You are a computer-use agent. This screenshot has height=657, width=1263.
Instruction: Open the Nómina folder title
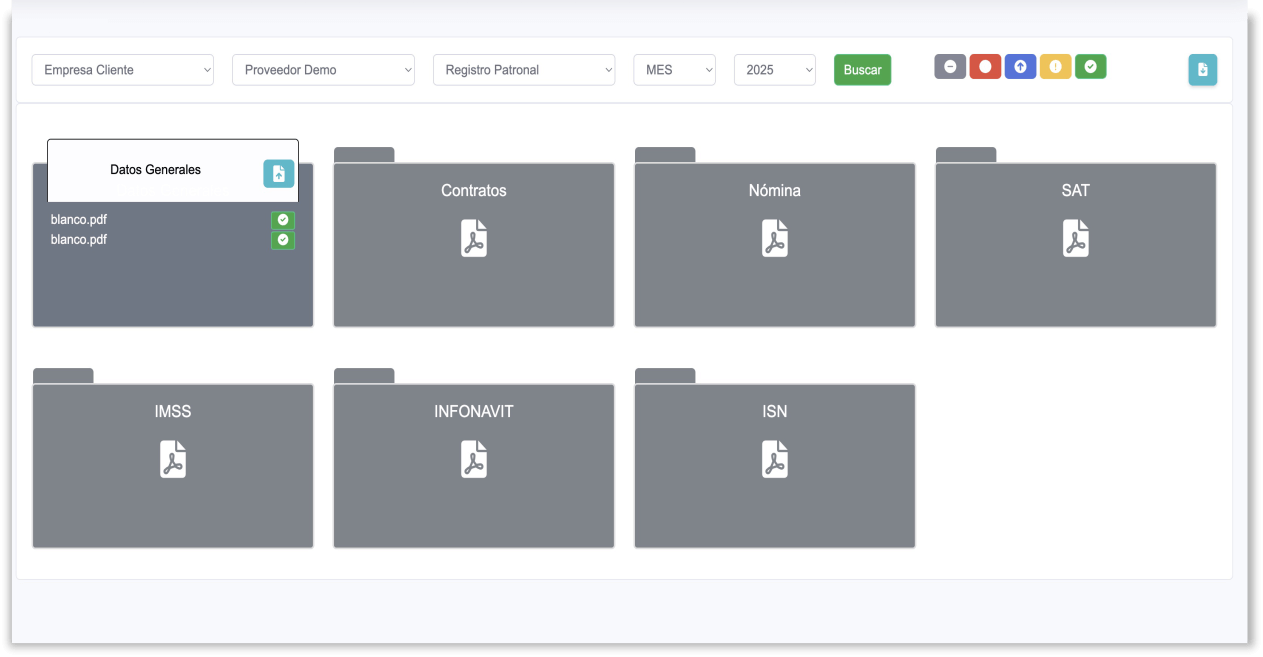(x=774, y=190)
